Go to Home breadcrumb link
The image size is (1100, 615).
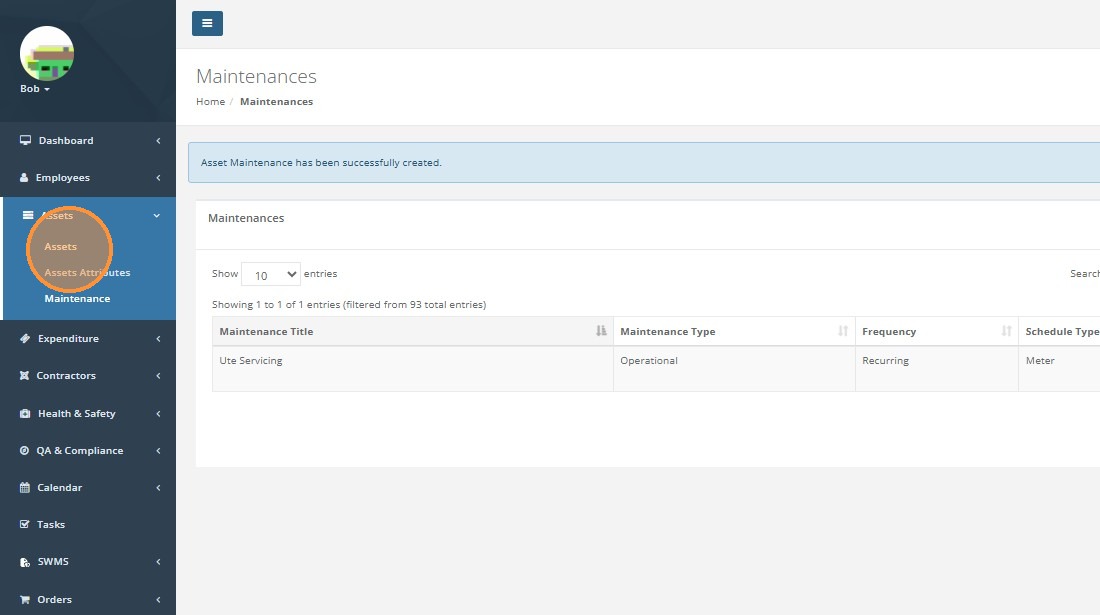click(210, 102)
